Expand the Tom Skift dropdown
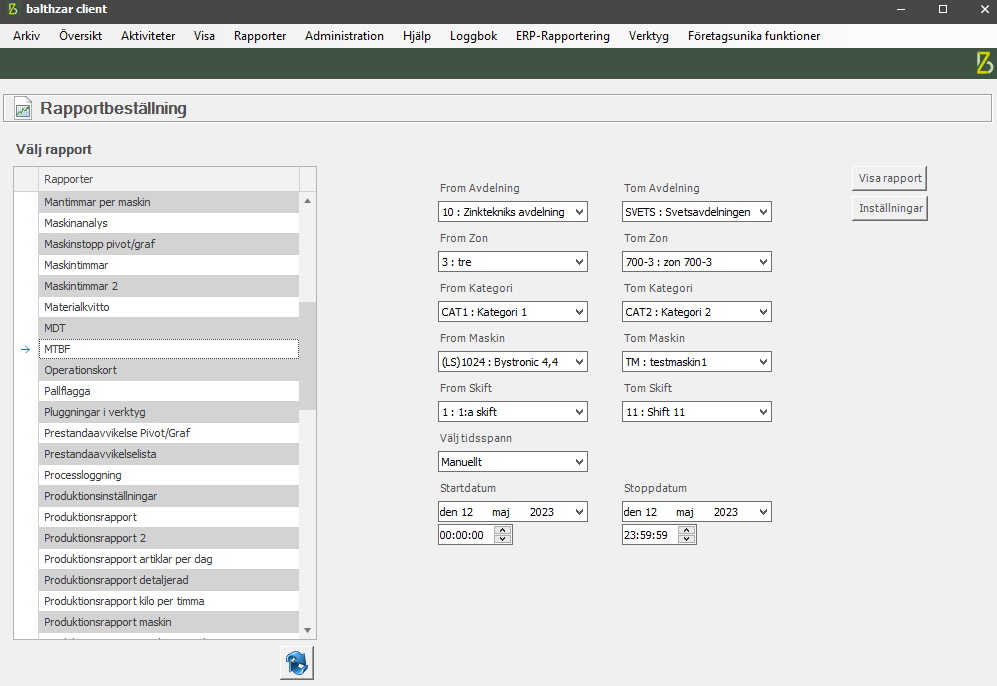The image size is (997, 686). [763, 412]
